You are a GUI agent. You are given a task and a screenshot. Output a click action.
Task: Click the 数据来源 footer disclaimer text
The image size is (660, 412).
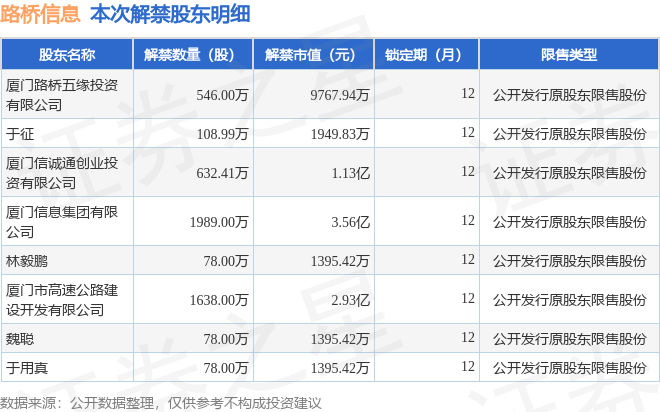click(x=161, y=403)
